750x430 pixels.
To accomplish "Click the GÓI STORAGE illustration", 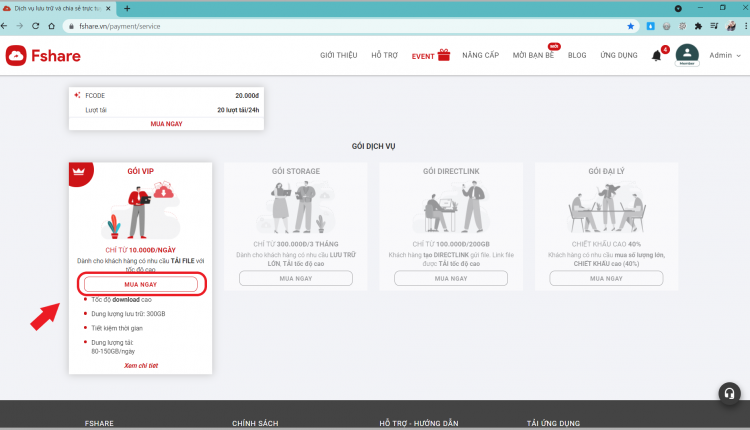I will click(296, 207).
